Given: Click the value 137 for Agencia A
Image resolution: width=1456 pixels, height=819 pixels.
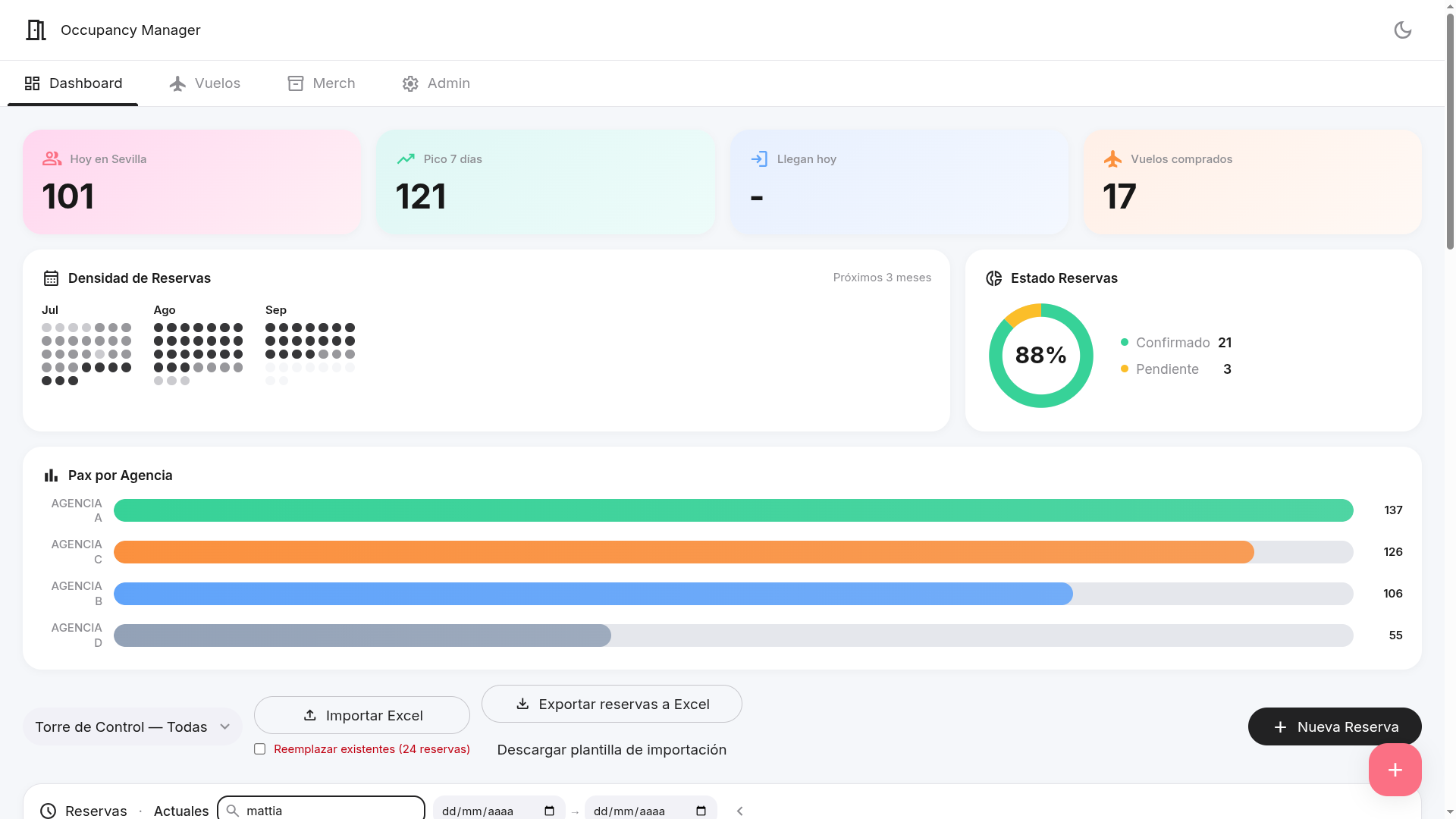Looking at the screenshot, I should click(1393, 510).
